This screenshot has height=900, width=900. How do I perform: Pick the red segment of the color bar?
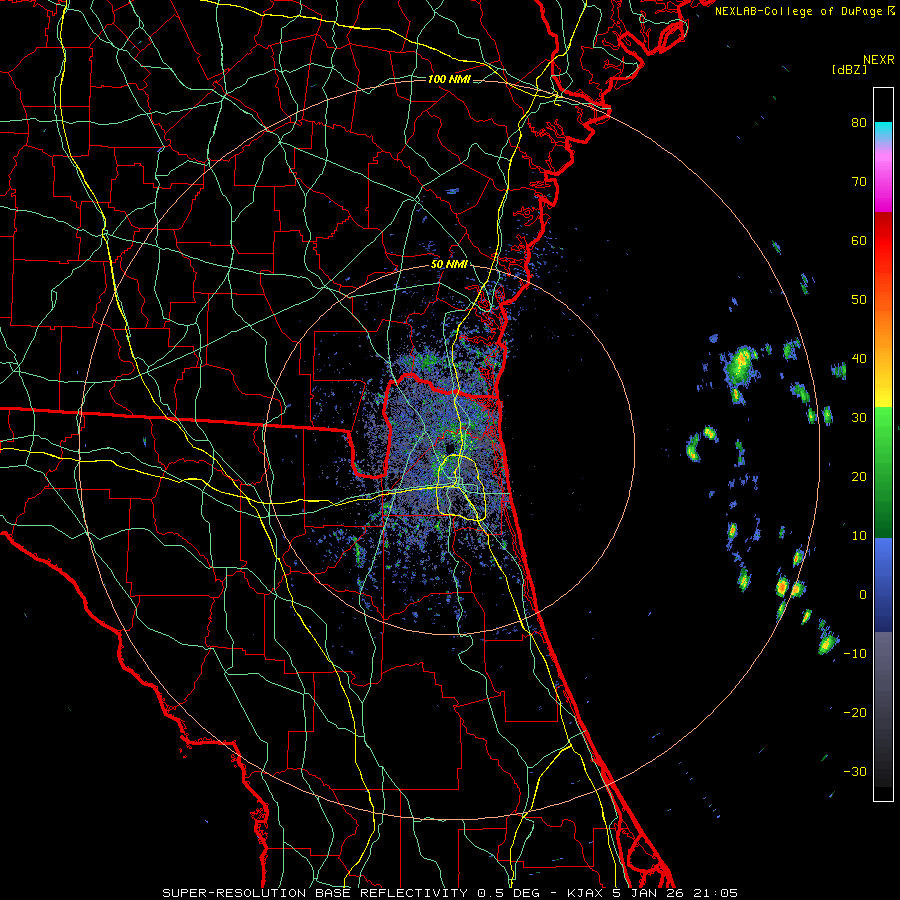coord(883,241)
